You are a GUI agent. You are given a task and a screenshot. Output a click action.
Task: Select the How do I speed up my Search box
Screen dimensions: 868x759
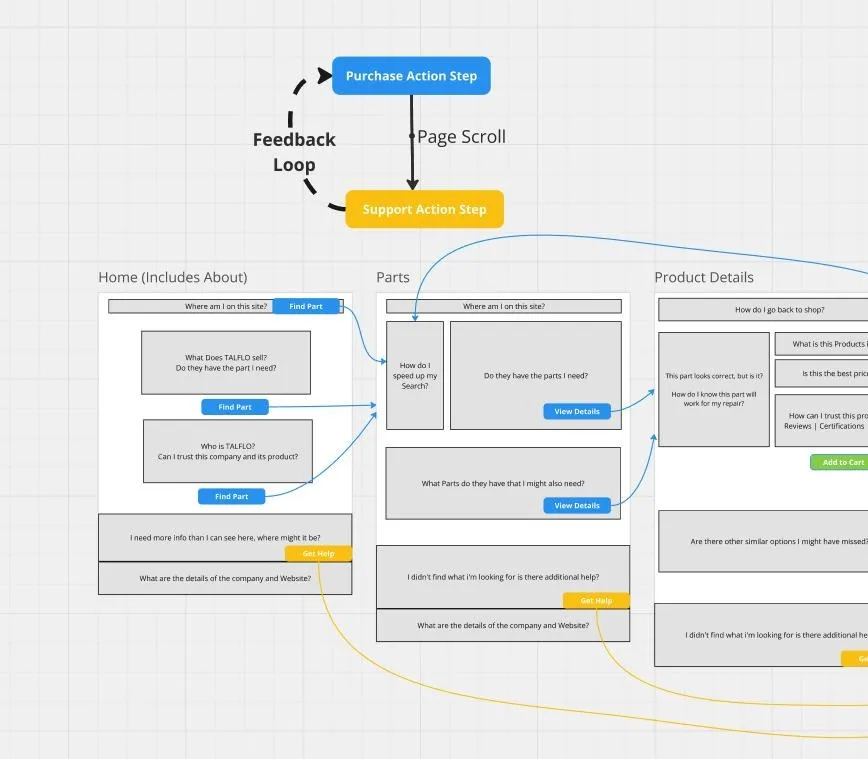pos(415,375)
